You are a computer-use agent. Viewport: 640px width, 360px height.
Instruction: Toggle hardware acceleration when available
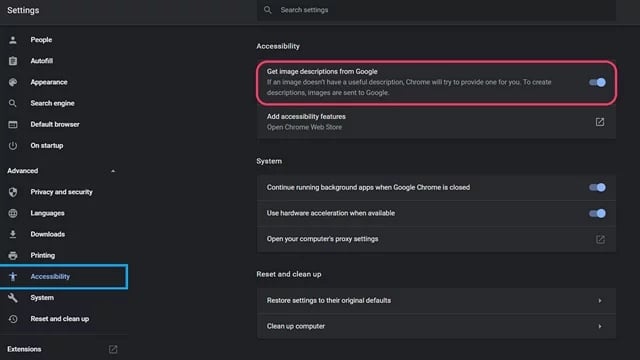(x=597, y=213)
